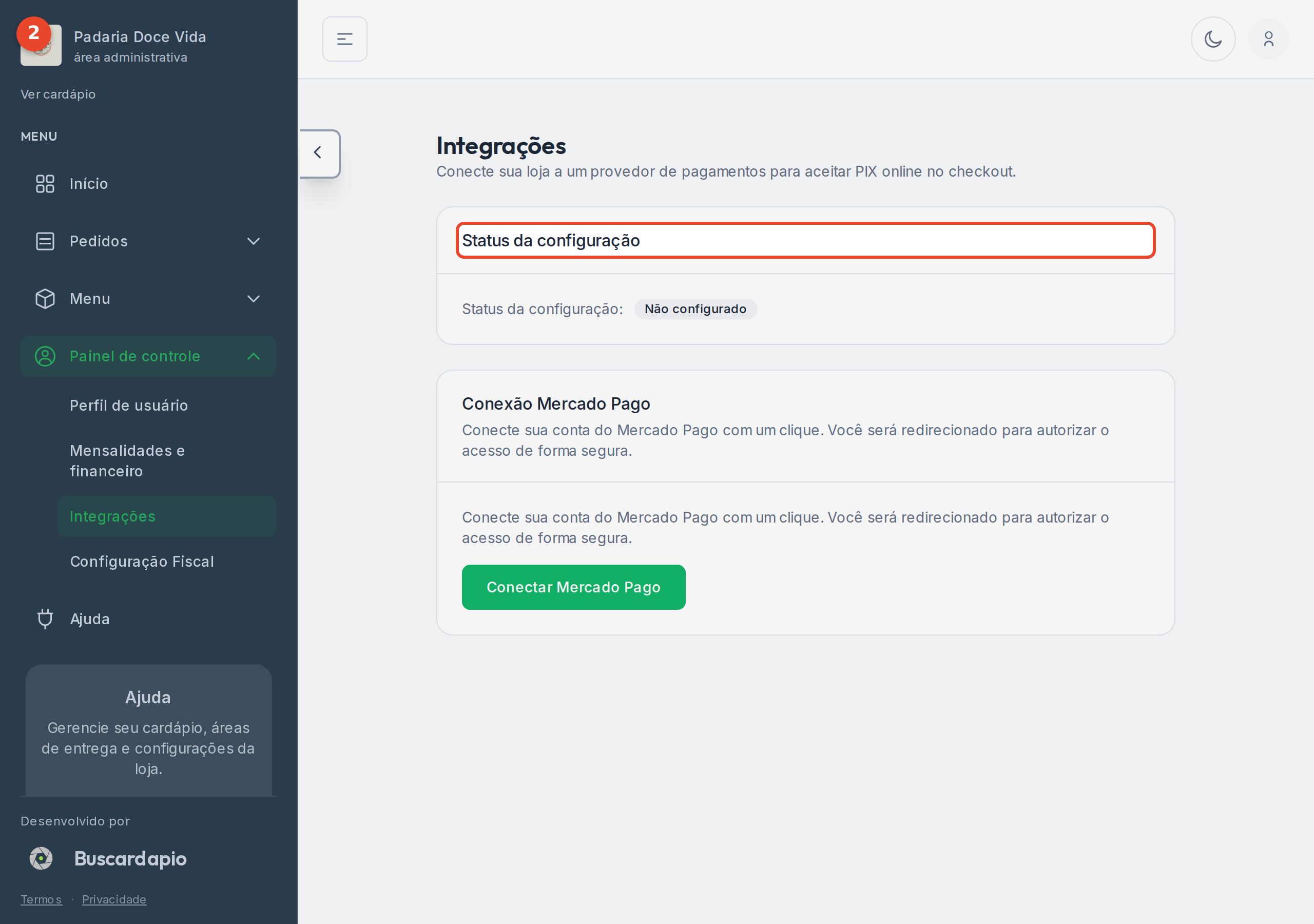Click the 'Status da configuração:' label
The width and height of the screenshot is (1314, 924).
click(x=542, y=309)
